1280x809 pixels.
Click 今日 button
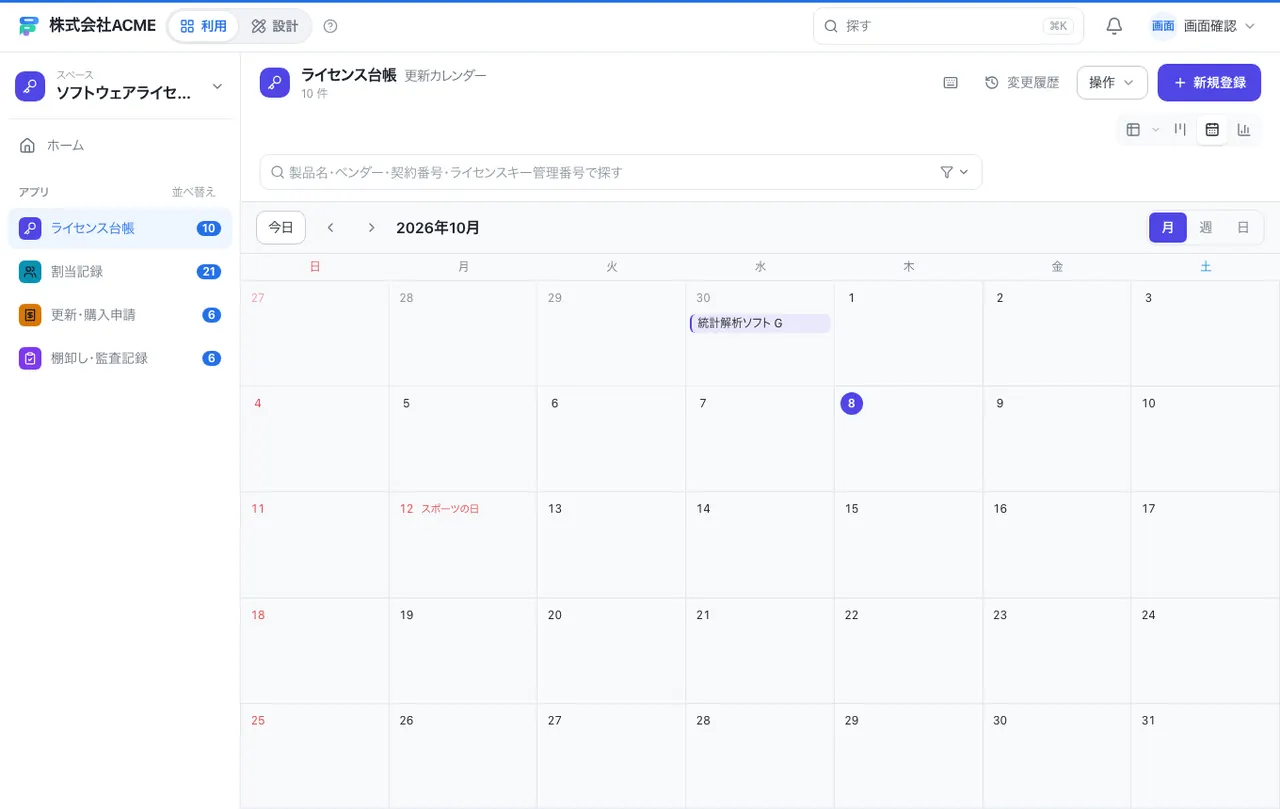(x=281, y=228)
